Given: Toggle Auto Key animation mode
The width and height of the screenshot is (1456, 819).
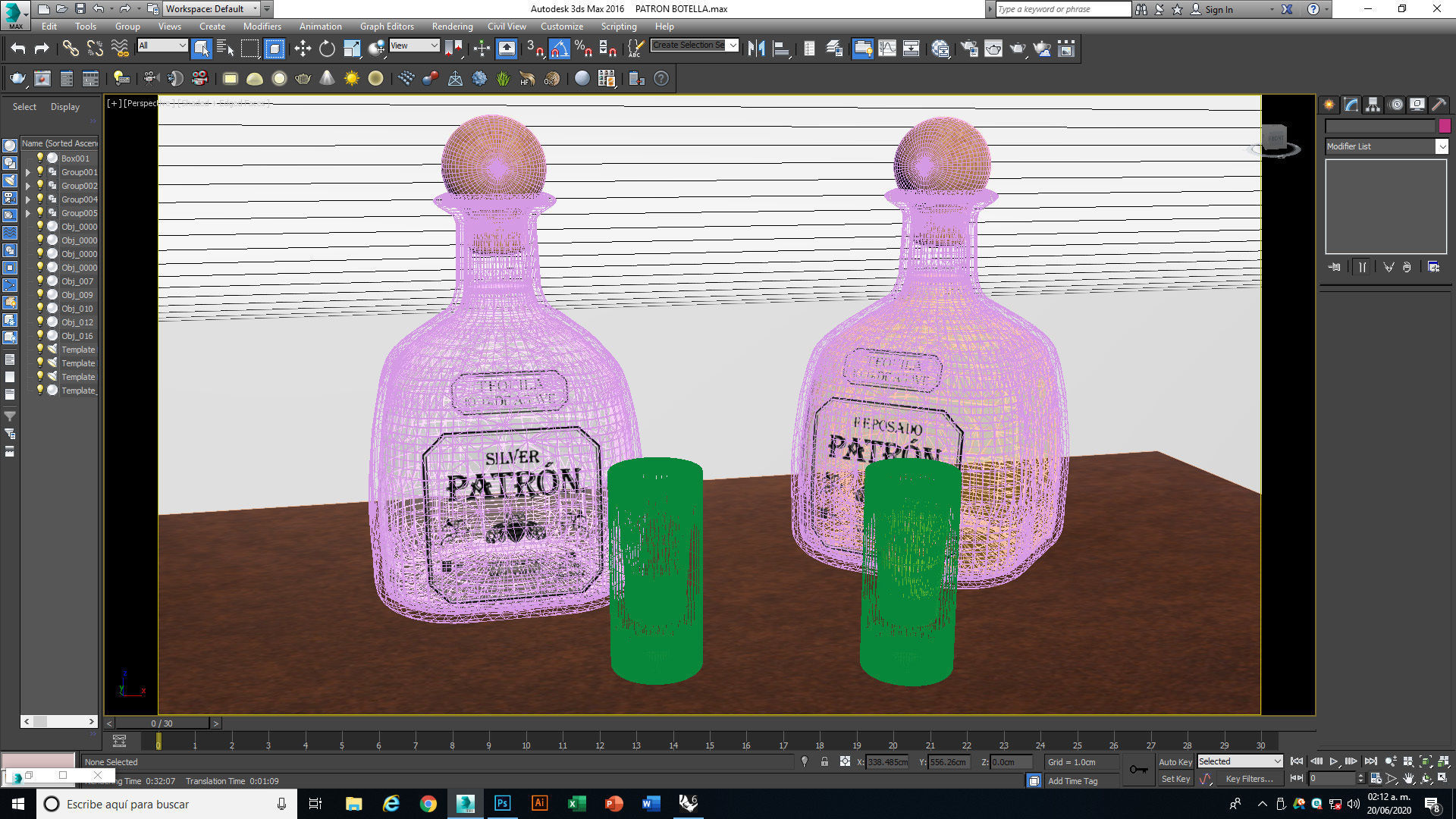Looking at the screenshot, I should click(x=1175, y=762).
